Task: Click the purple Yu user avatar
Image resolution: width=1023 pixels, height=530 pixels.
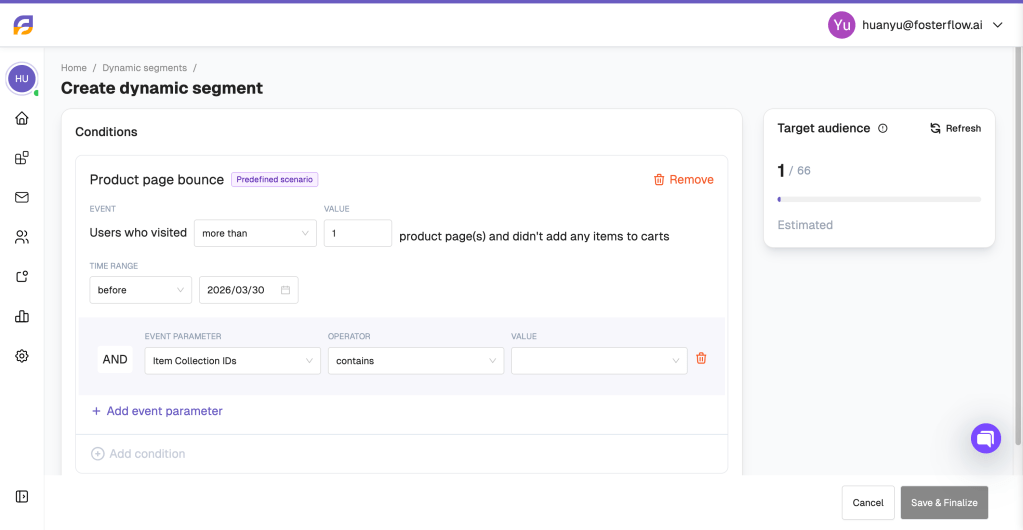Action: coord(842,25)
